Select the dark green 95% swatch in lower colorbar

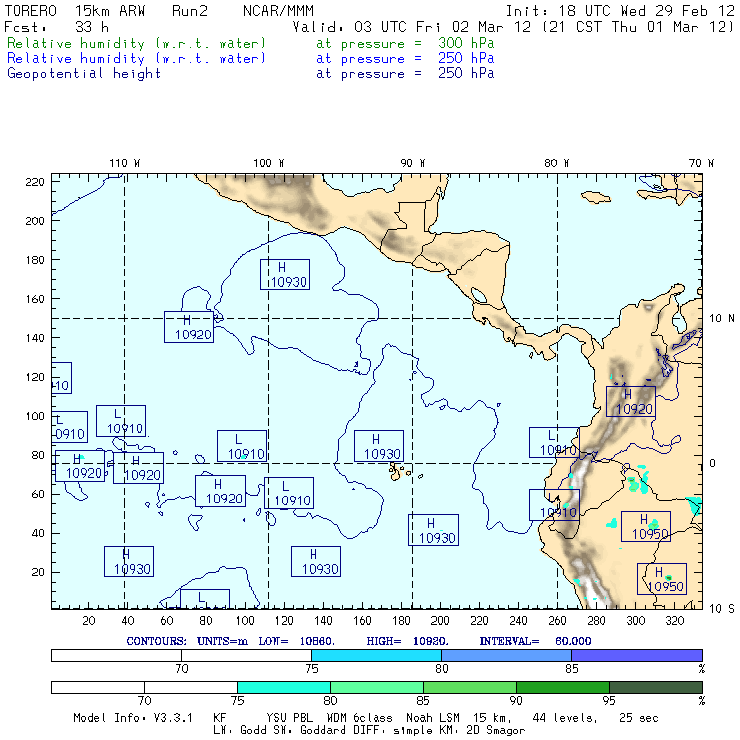click(x=656, y=687)
